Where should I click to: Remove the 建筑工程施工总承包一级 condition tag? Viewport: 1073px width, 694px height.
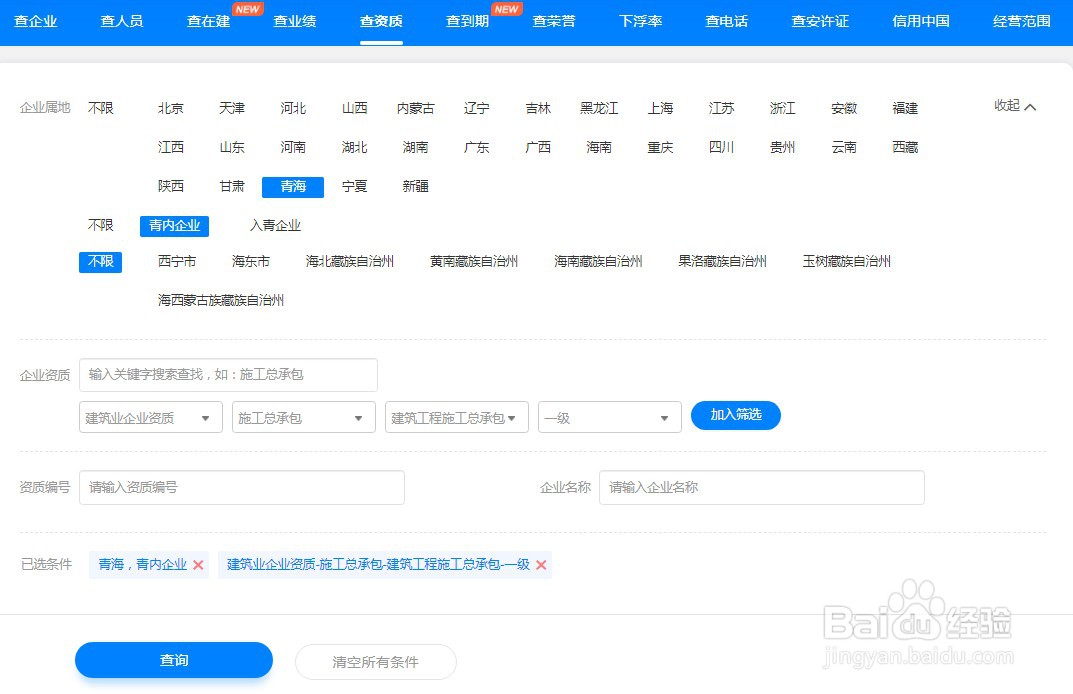click(540, 565)
